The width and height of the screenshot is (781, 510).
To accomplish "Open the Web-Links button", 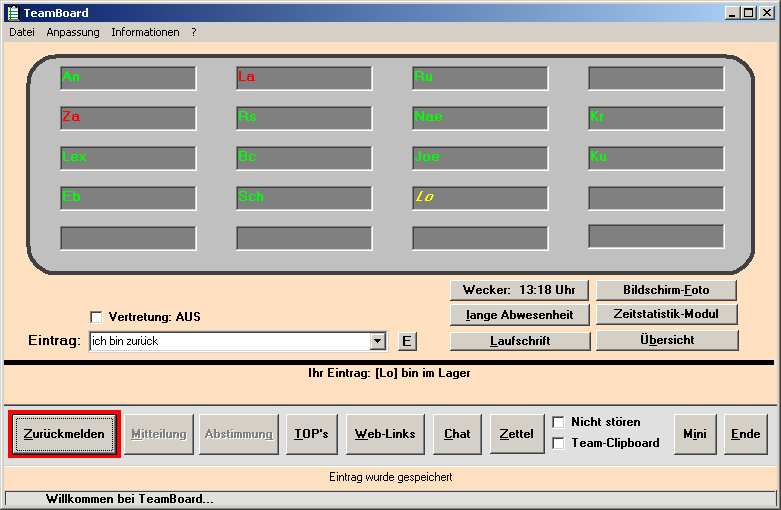I will [385, 434].
